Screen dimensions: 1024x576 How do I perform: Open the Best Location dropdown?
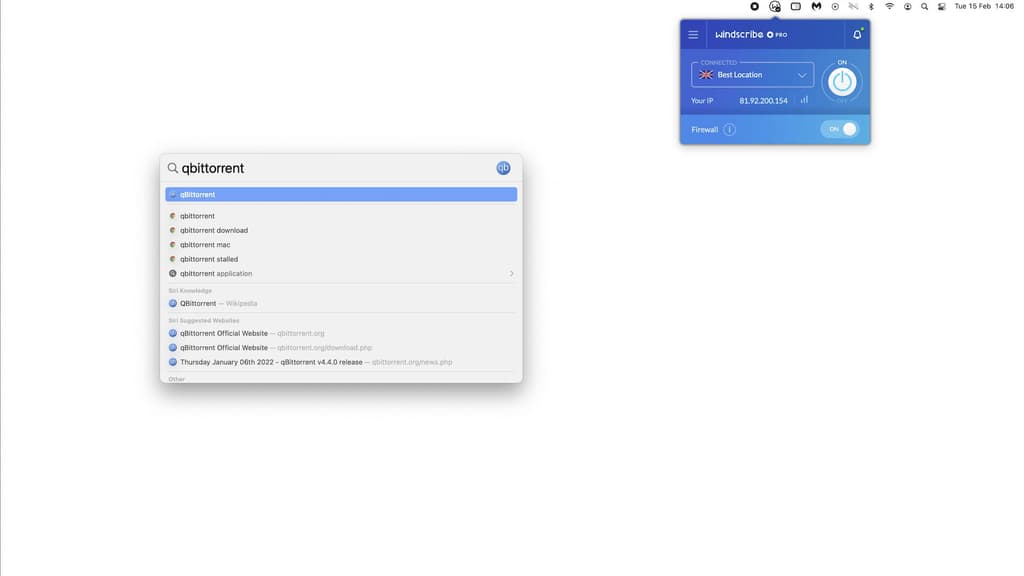point(752,75)
